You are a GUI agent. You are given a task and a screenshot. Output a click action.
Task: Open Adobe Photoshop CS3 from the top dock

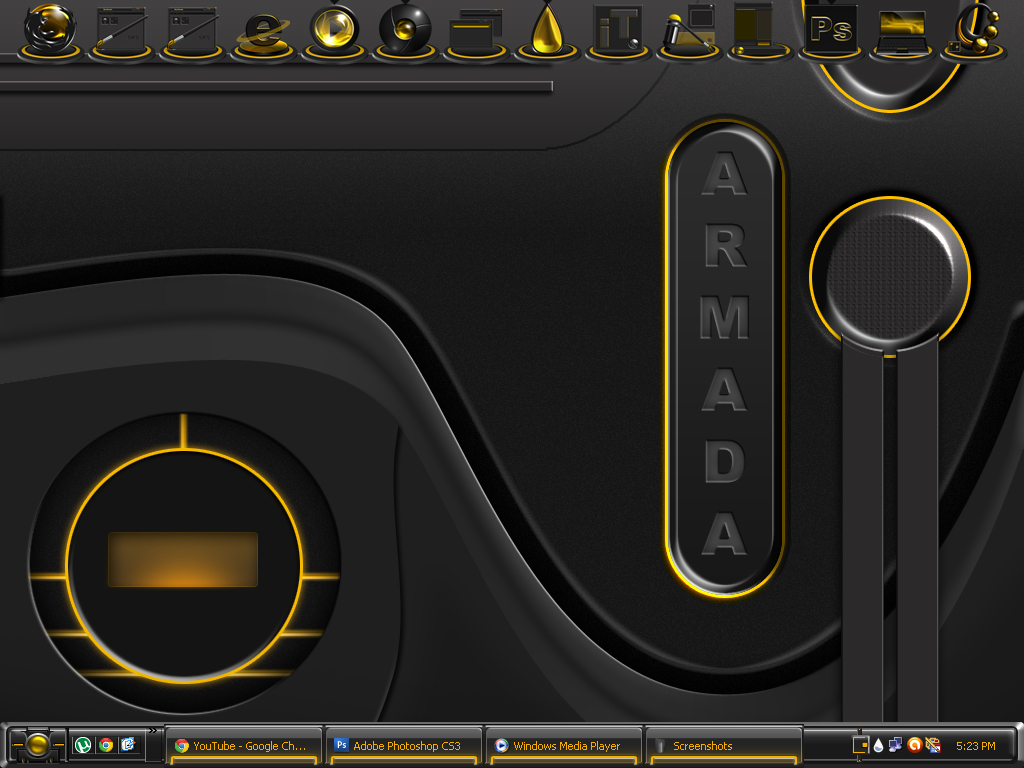point(830,30)
